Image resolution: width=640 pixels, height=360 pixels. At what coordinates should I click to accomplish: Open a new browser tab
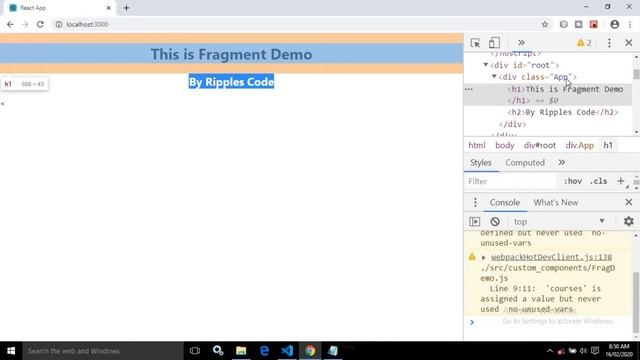tap(126, 8)
